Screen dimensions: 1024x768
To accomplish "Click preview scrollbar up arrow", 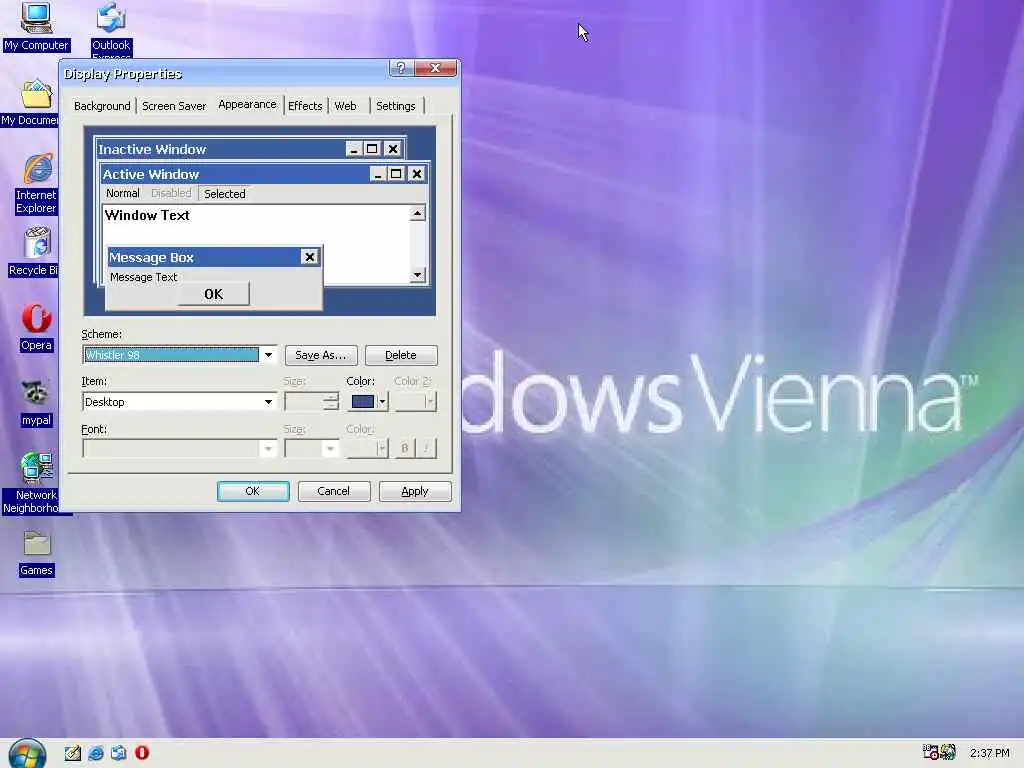I will click(x=417, y=213).
